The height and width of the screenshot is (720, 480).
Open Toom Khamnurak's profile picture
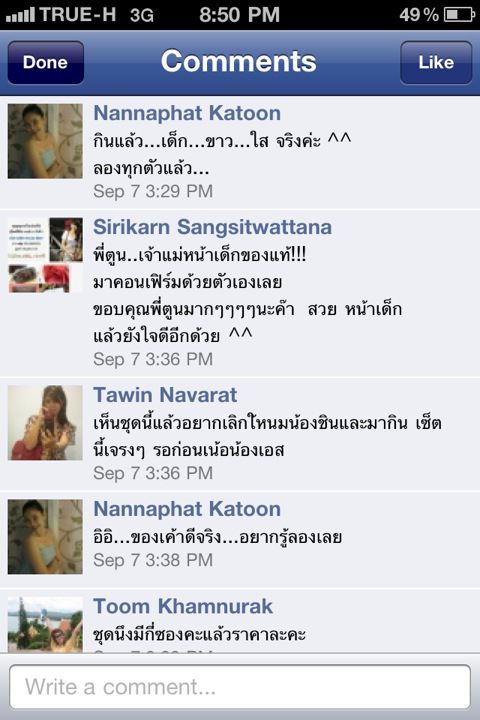[45, 624]
